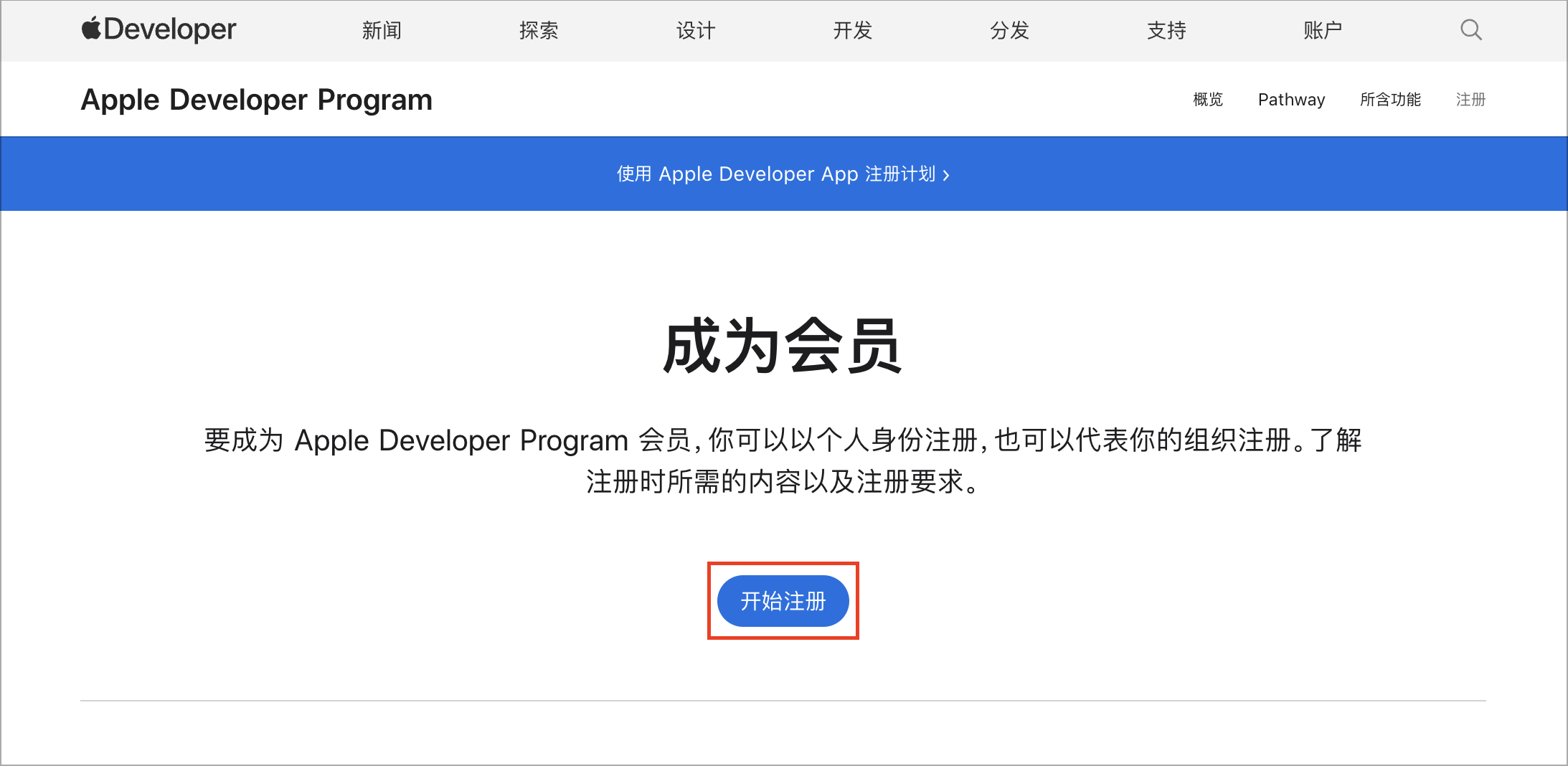Go to the Pathway section tab
The image size is (1568, 766).
pyautogui.click(x=1291, y=100)
